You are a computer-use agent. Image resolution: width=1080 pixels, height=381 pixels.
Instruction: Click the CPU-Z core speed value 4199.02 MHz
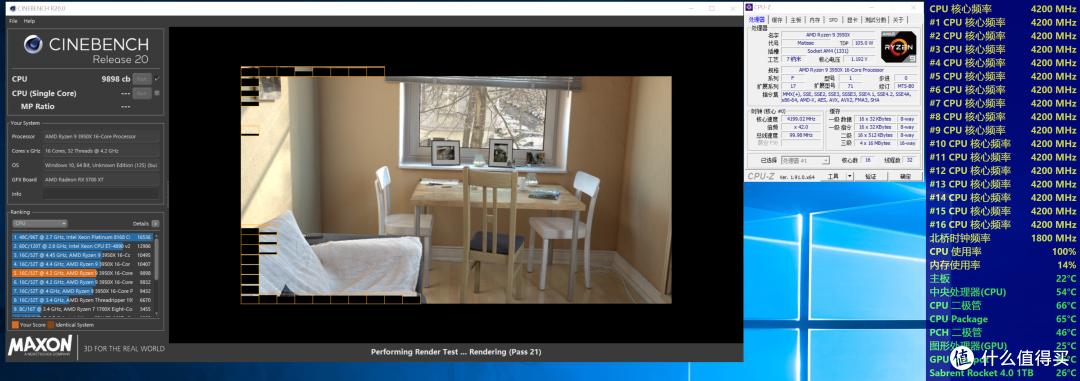pyautogui.click(x=801, y=119)
